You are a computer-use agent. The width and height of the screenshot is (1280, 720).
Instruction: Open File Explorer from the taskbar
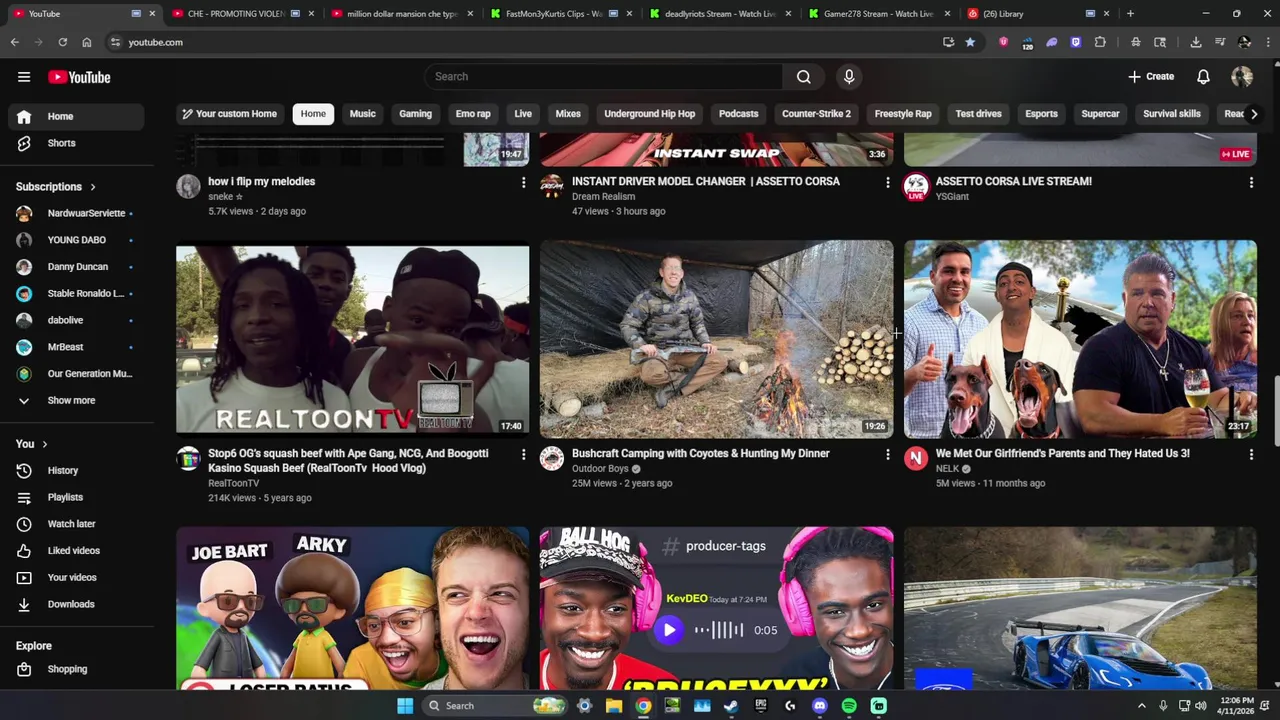click(x=614, y=706)
